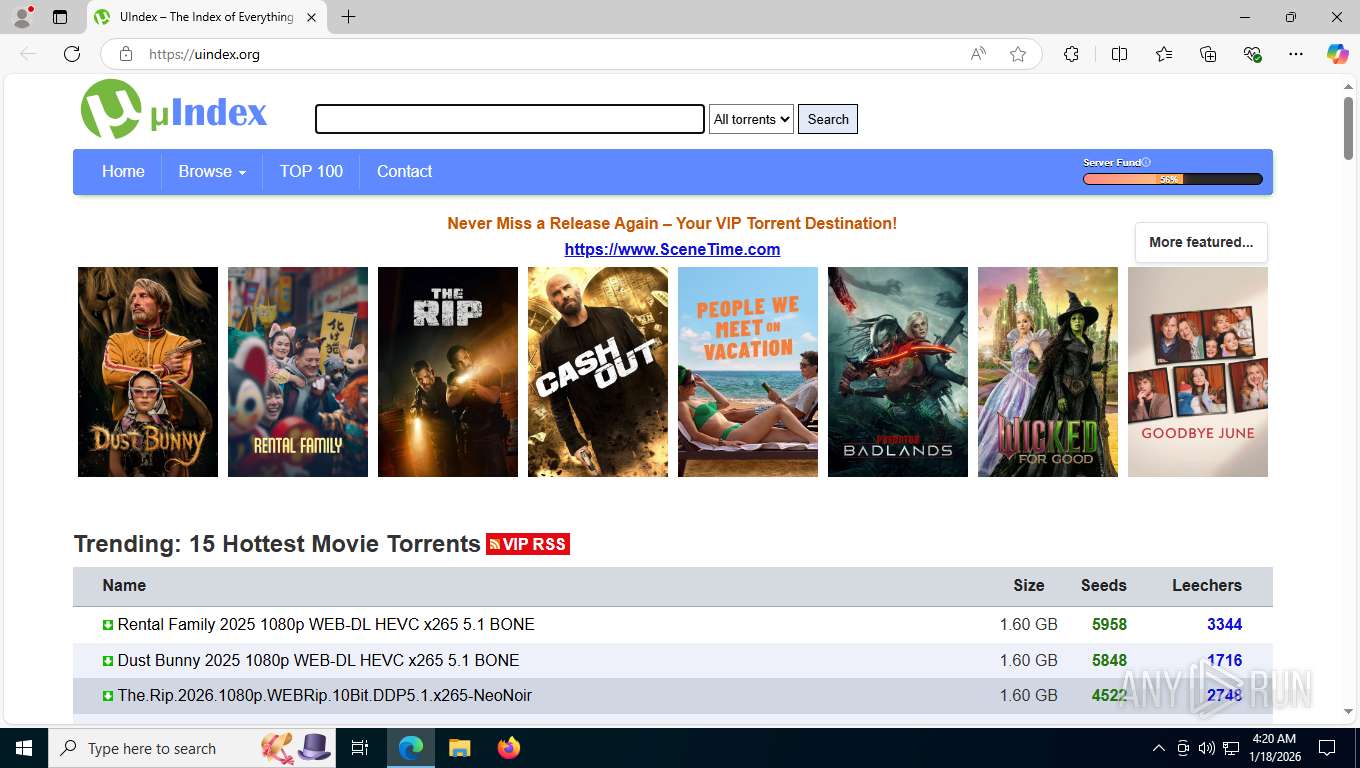Open the TOP 100 page

[311, 172]
